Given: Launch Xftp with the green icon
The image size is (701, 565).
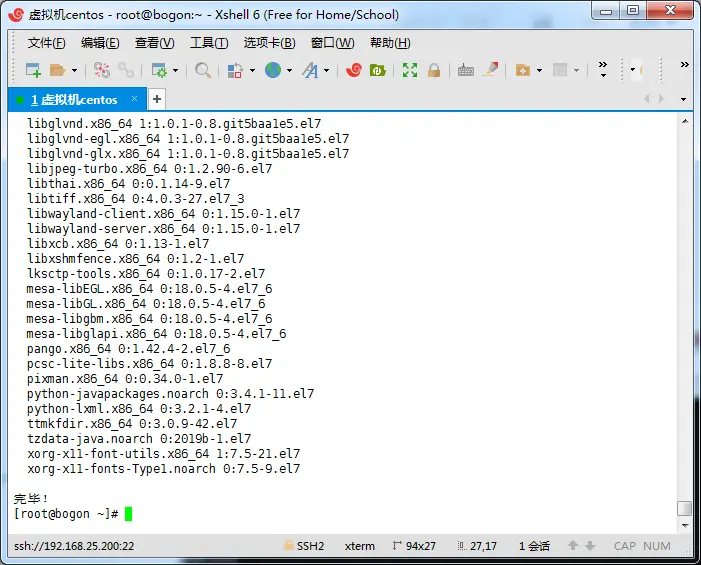Looking at the screenshot, I should (x=377, y=70).
